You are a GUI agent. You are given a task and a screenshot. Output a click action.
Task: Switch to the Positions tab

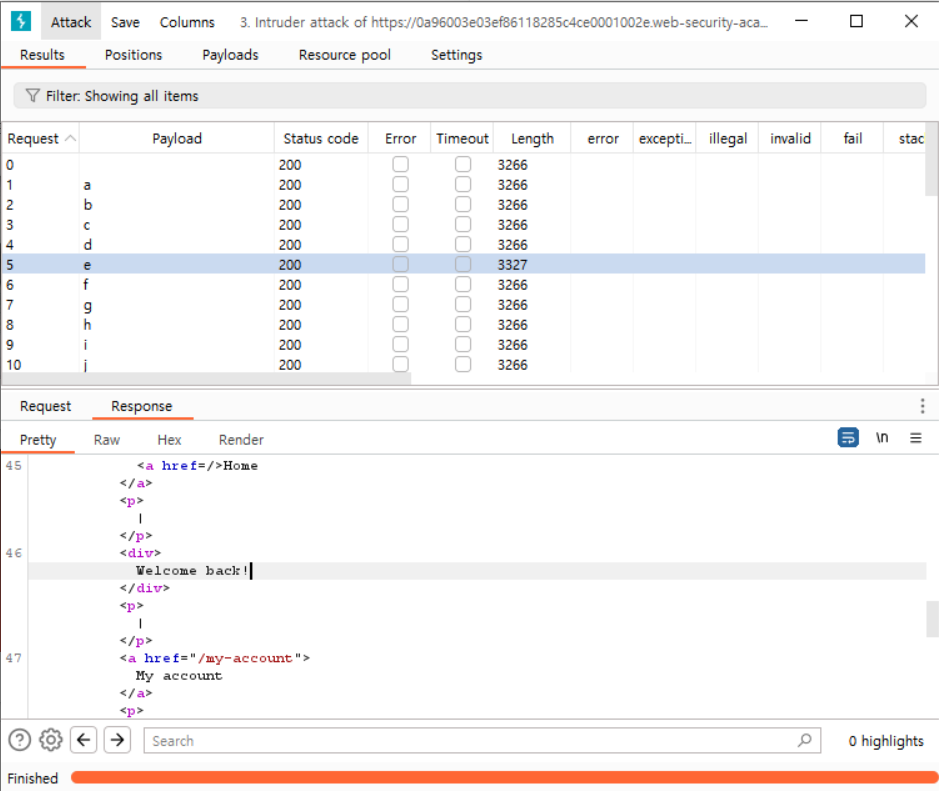pyautogui.click(x=134, y=55)
